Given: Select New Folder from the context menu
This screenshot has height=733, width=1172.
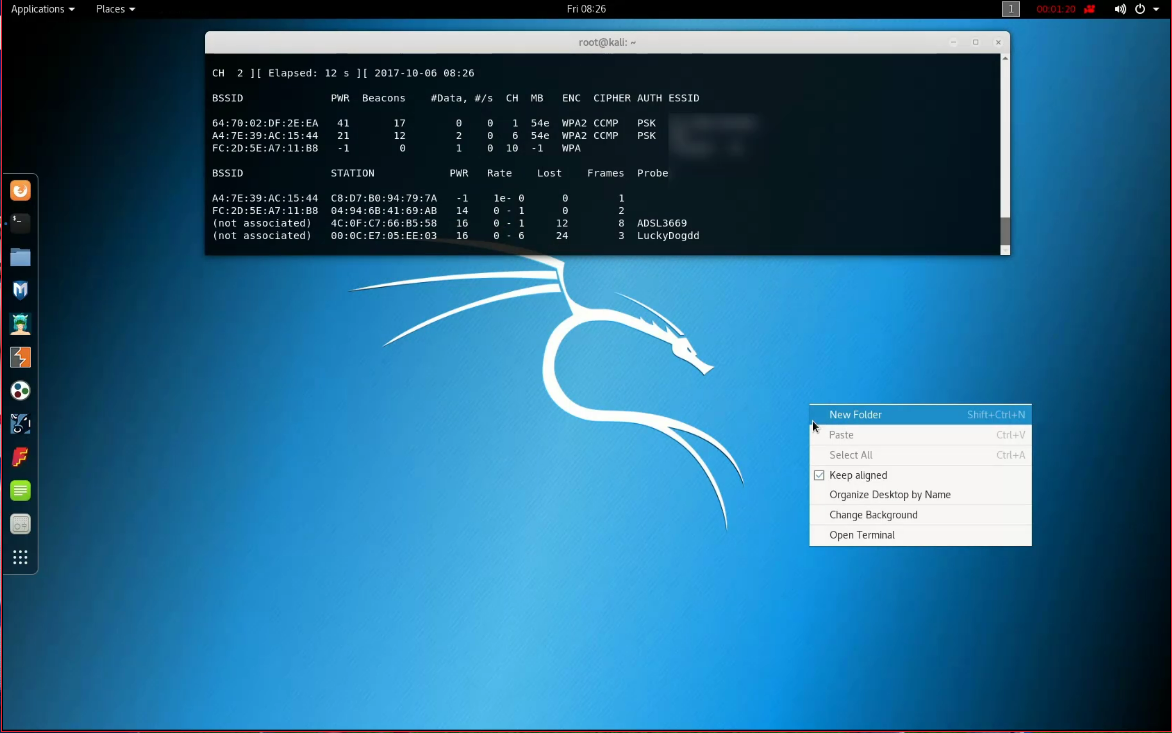Looking at the screenshot, I should point(855,414).
